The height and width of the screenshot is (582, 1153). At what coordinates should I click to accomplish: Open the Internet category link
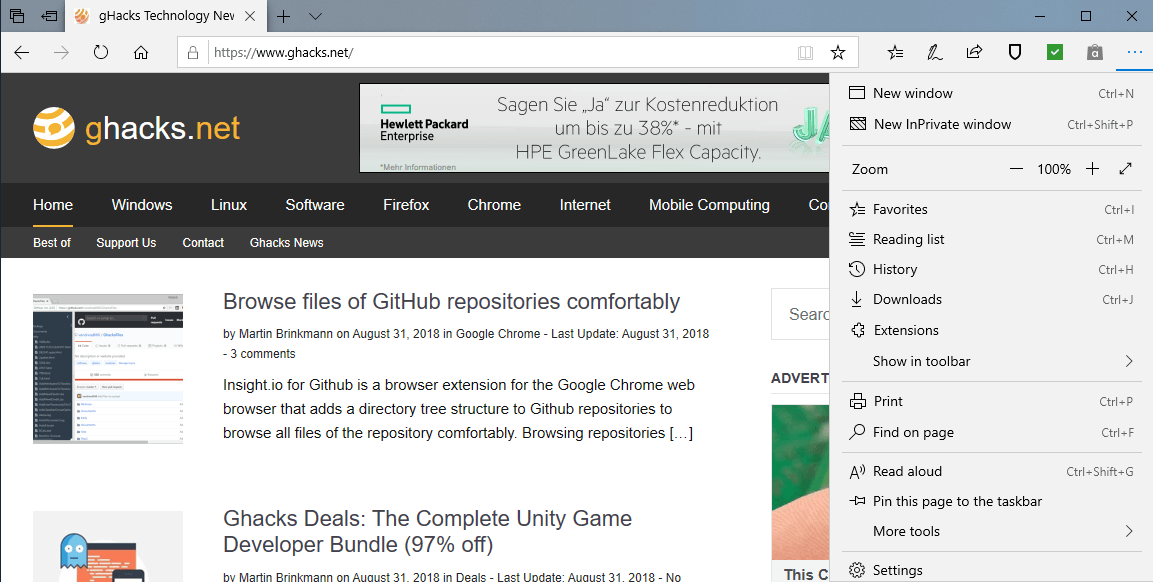click(x=585, y=205)
